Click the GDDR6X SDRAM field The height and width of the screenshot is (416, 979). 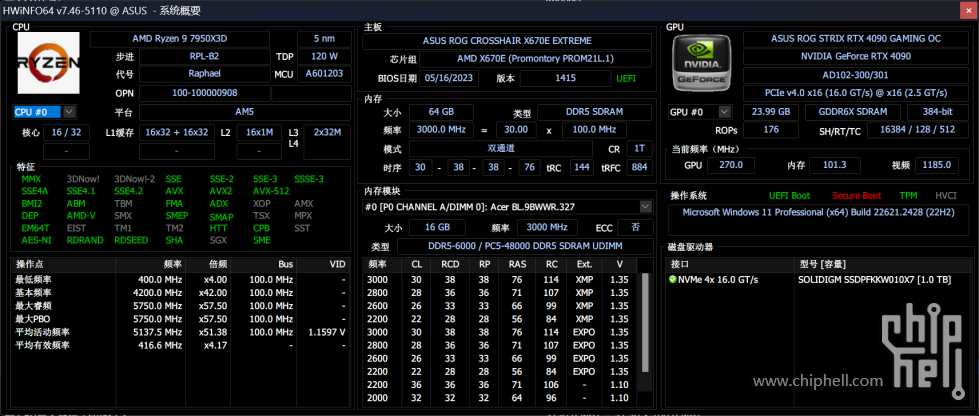tap(852, 112)
